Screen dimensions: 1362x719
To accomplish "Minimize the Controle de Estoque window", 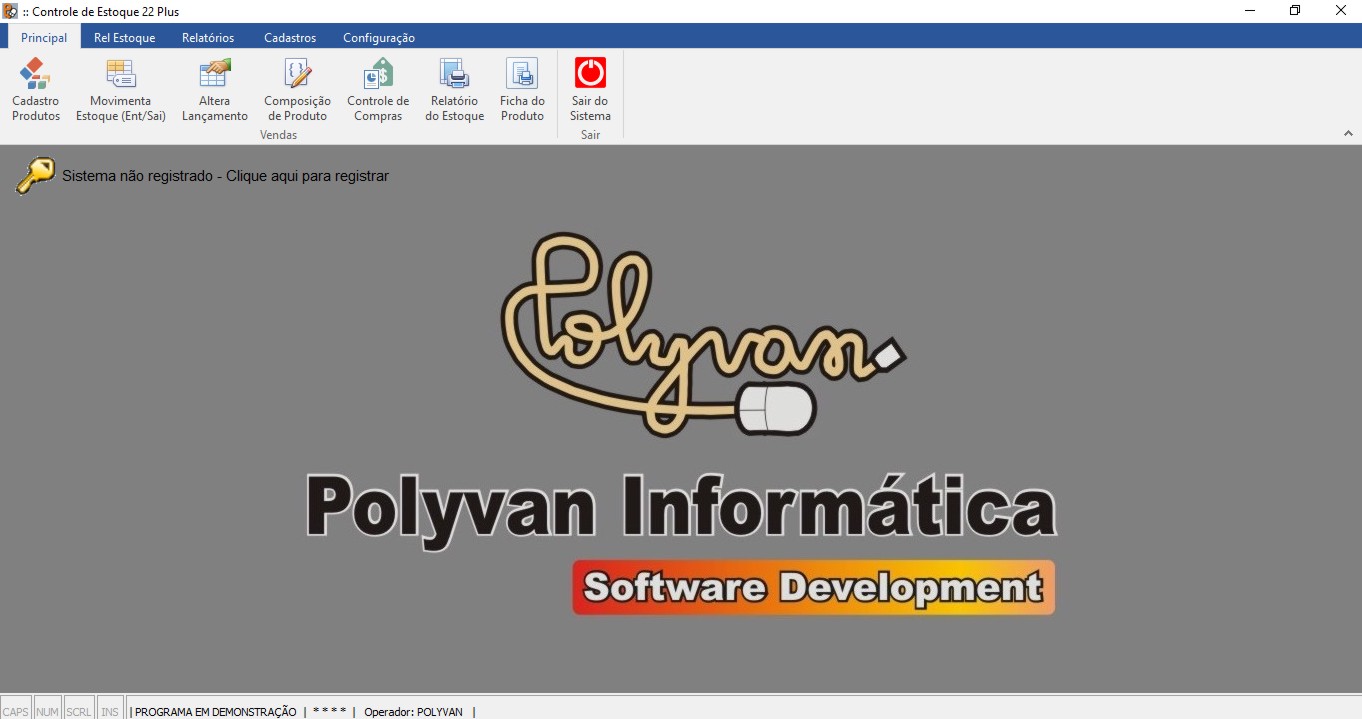I will tap(1250, 11).
